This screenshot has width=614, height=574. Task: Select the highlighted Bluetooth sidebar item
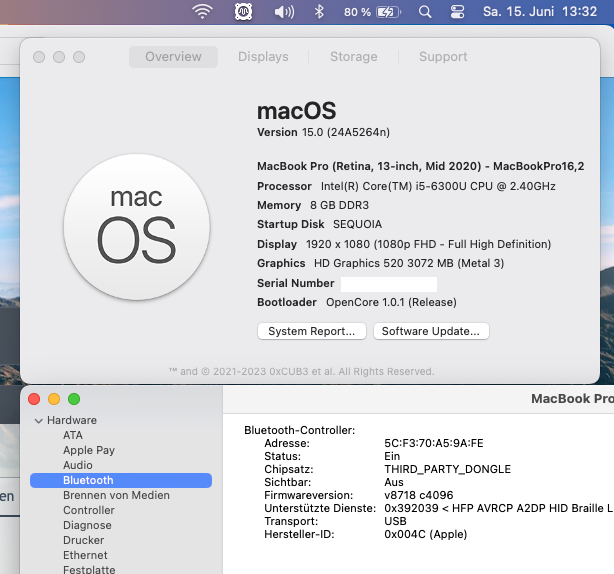pyautogui.click(x=121, y=480)
